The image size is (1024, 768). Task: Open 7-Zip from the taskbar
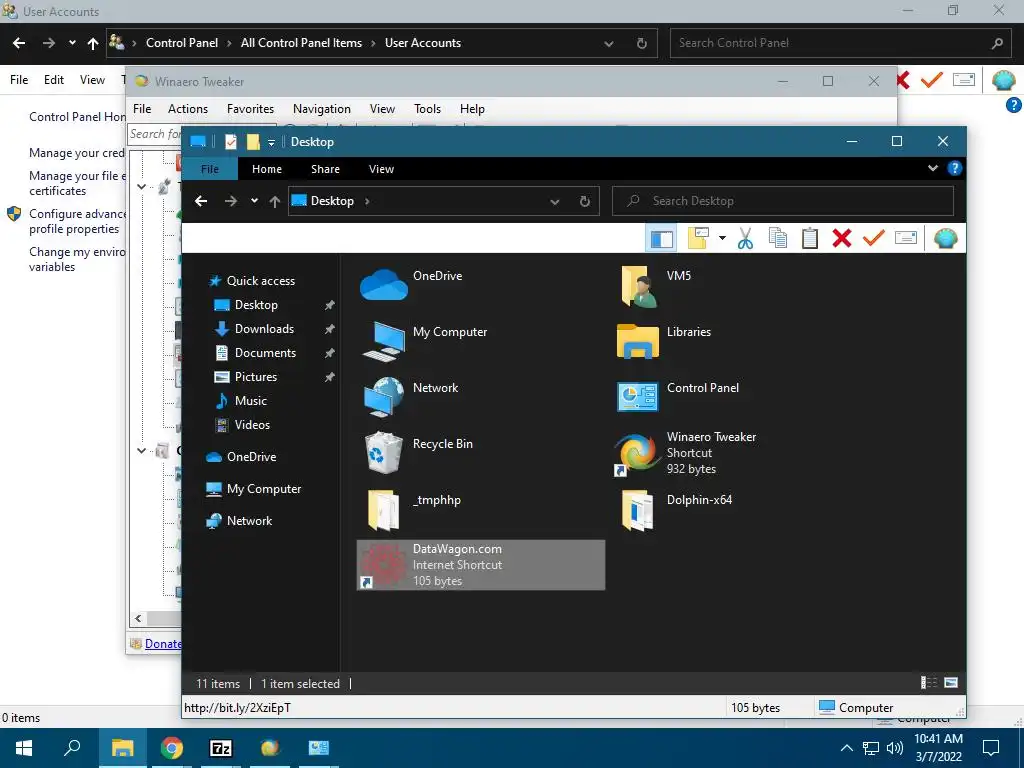pos(221,748)
